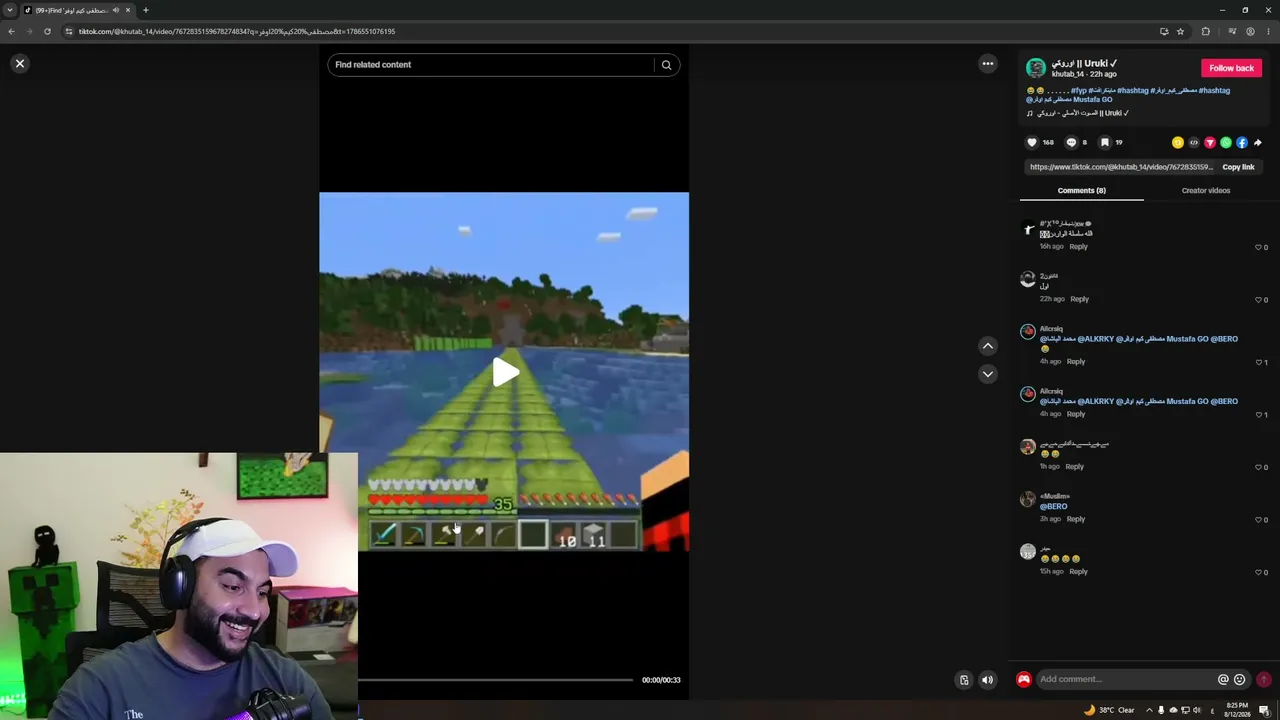Save video with the bookmark icon
The image size is (1280, 720).
tap(1105, 142)
